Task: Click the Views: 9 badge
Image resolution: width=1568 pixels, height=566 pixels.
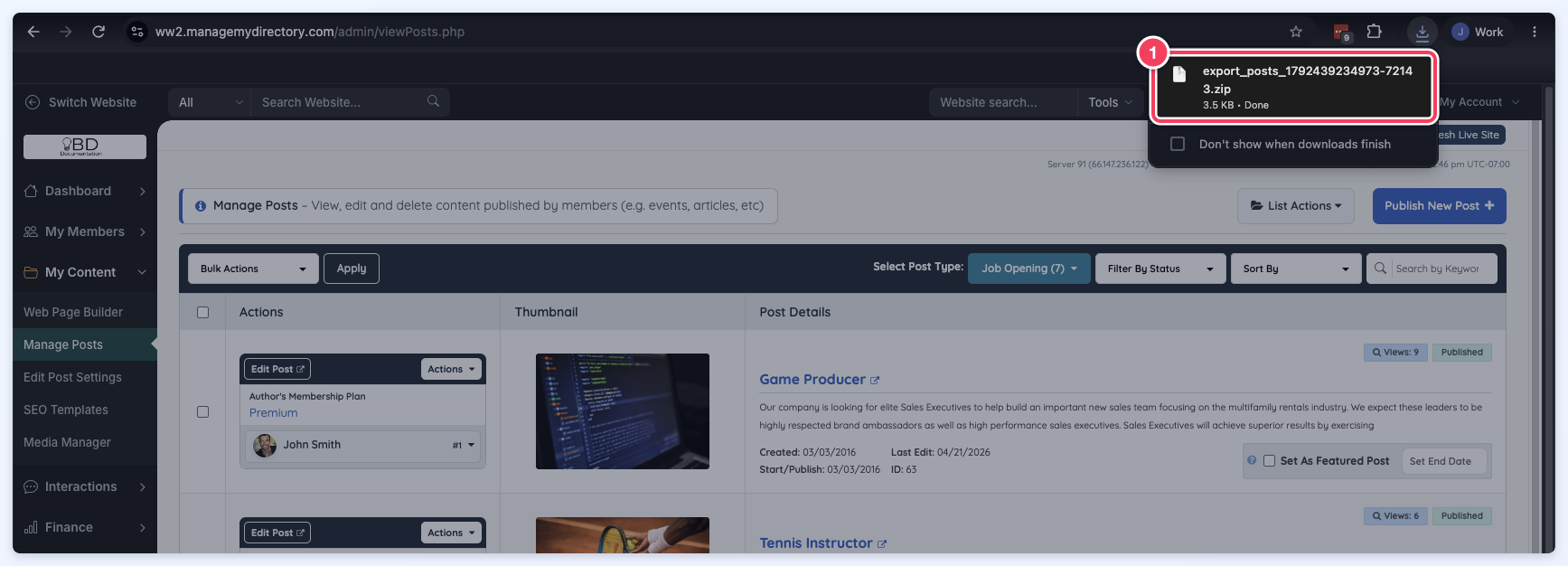Action: 1395,353
